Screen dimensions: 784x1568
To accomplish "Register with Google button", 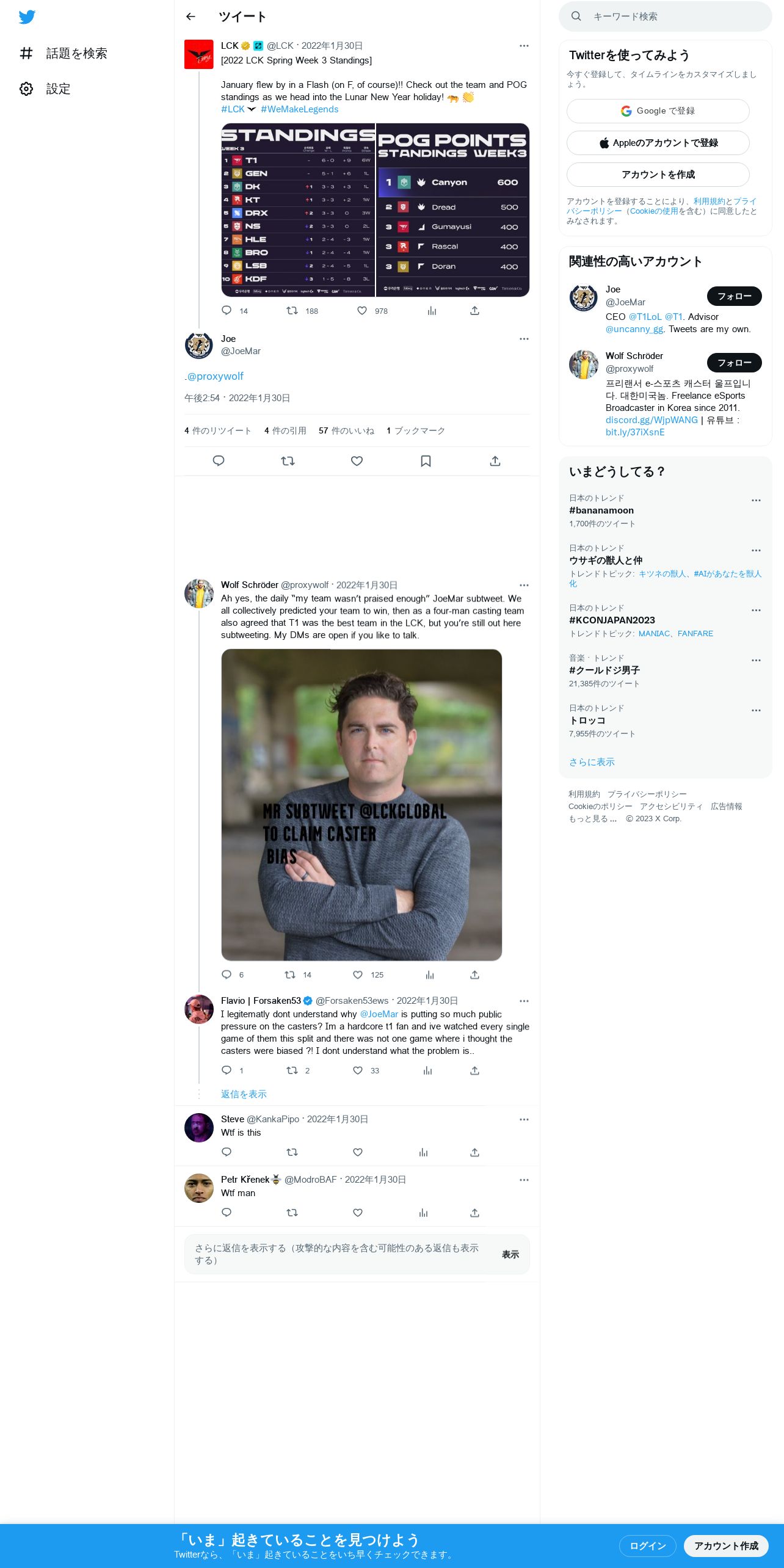I will (658, 111).
